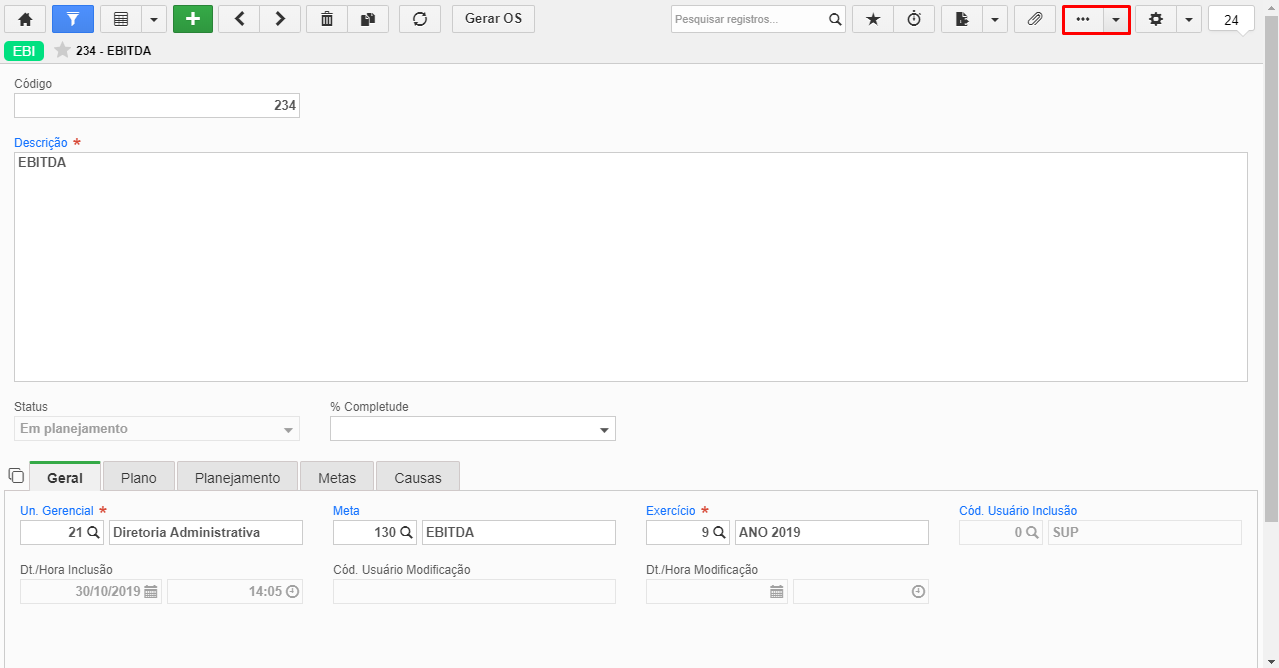Open attachments paperclip icon
The image size is (1279, 668).
[x=1035, y=19]
